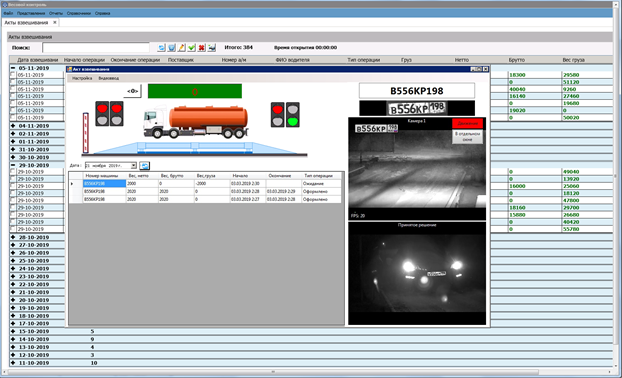
Task: Click the red-white barrier icon
Action: [85, 133]
